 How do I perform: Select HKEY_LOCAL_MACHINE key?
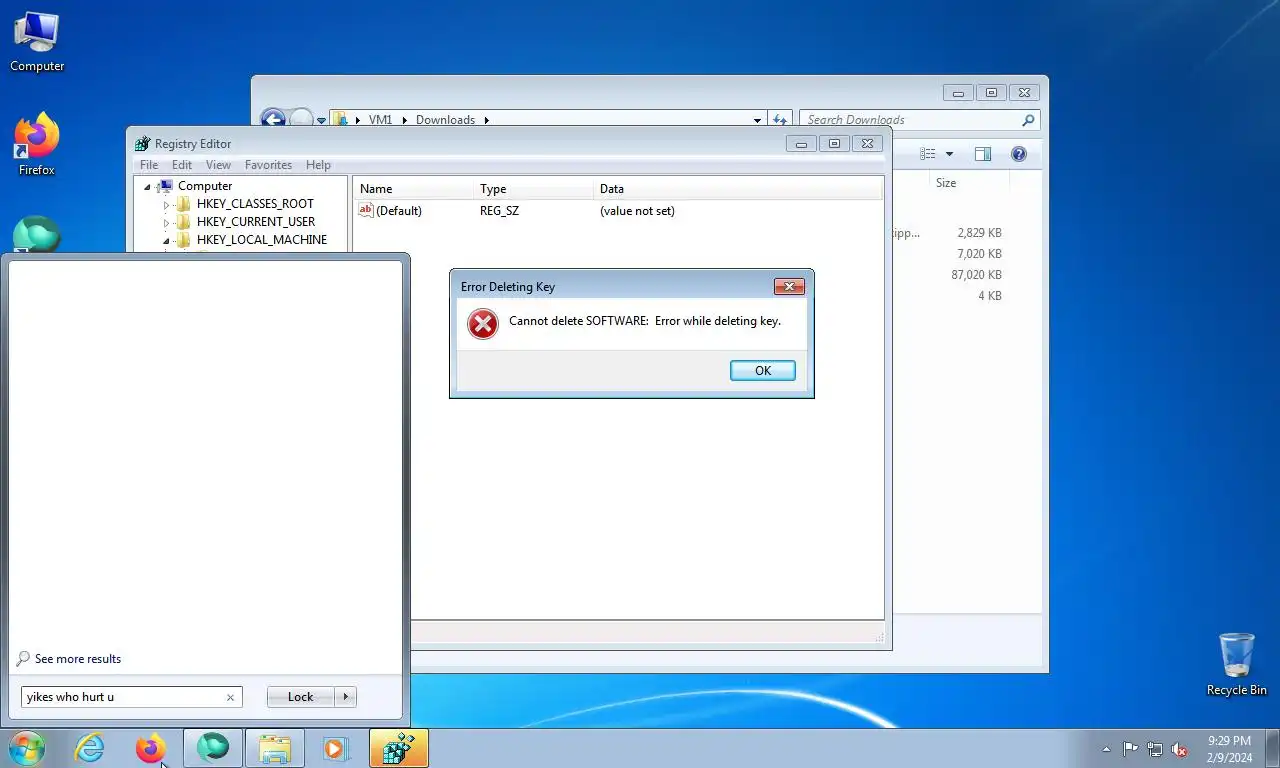(262, 240)
